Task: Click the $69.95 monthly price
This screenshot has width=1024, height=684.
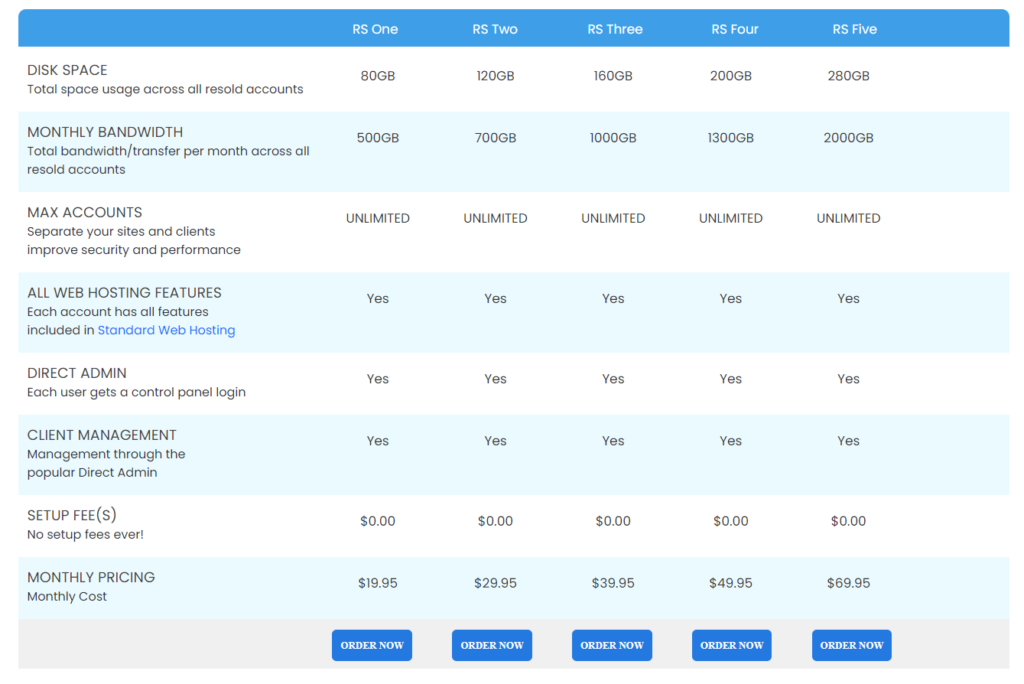Action: (848, 583)
